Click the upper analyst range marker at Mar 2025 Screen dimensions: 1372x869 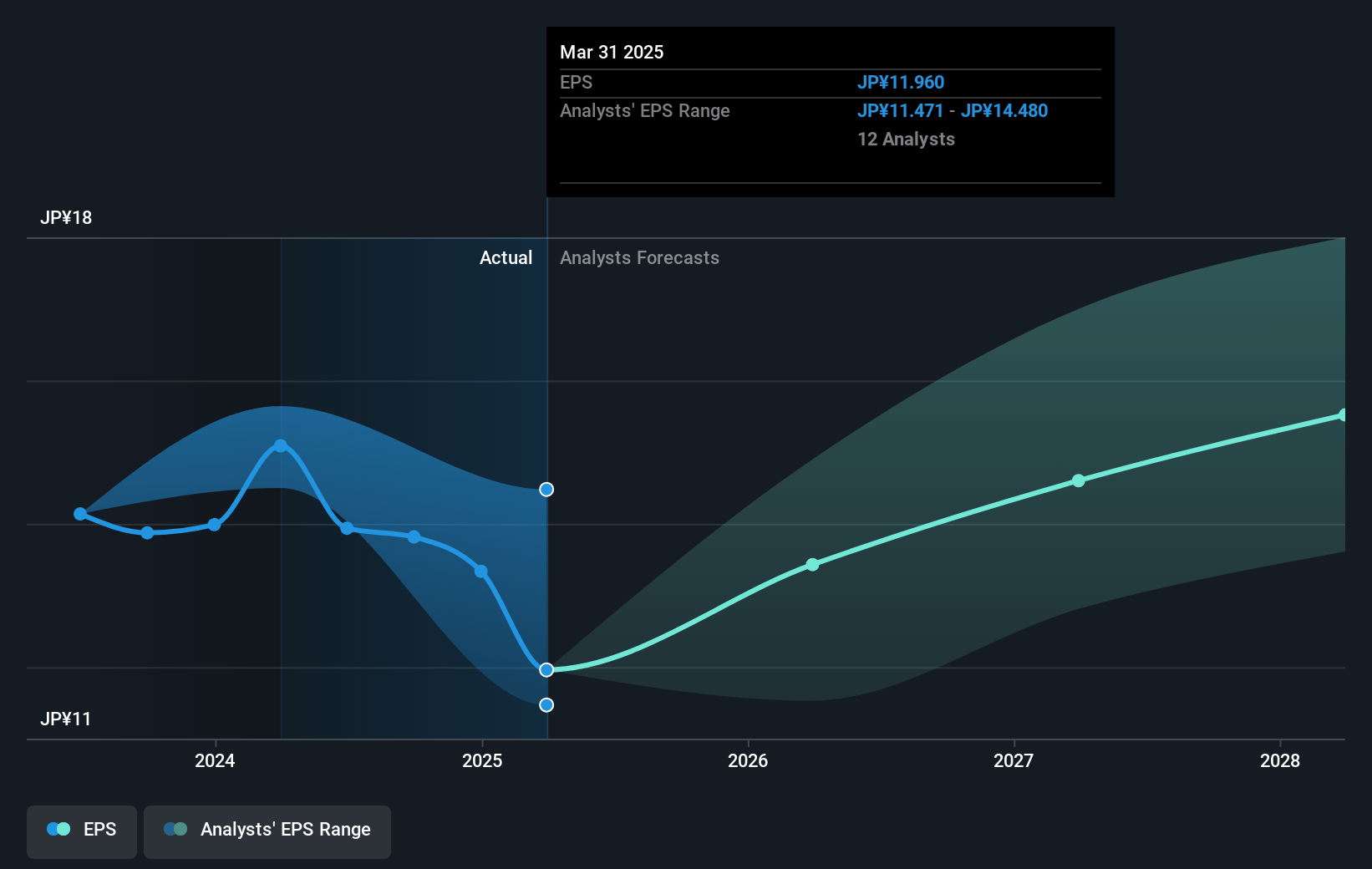tap(546, 490)
